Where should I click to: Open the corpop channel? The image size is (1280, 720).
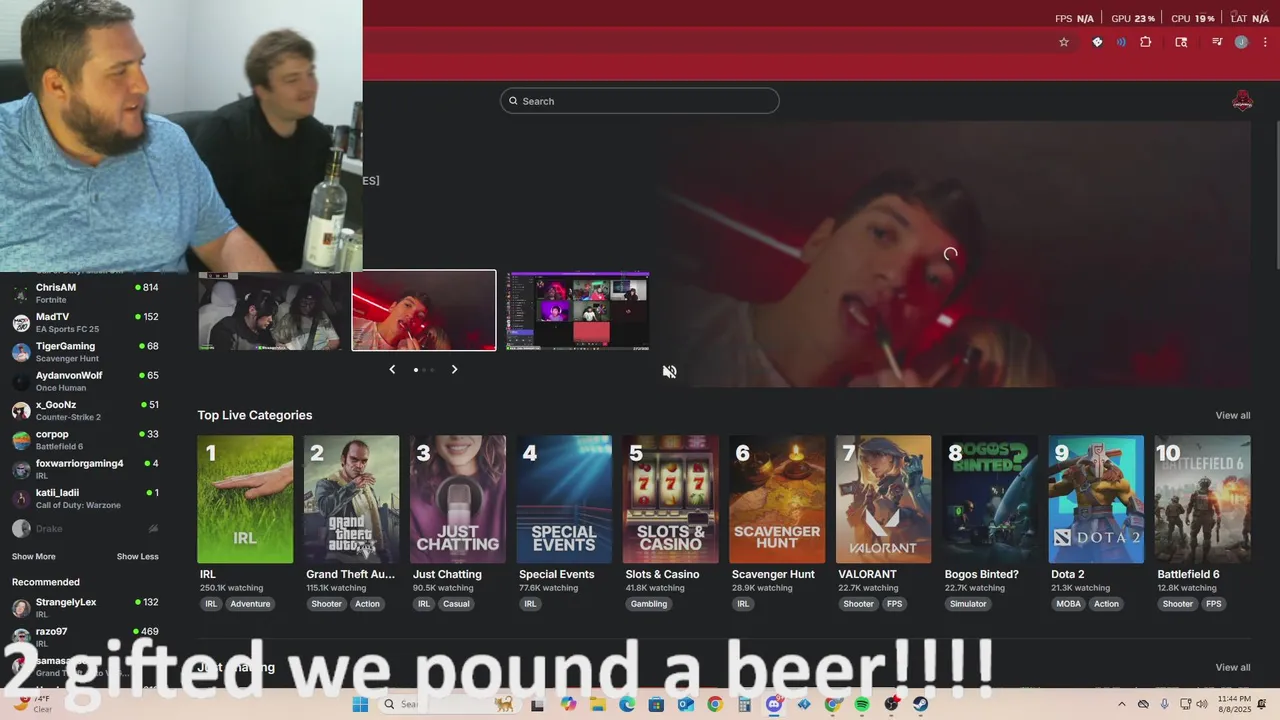[85, 440]
